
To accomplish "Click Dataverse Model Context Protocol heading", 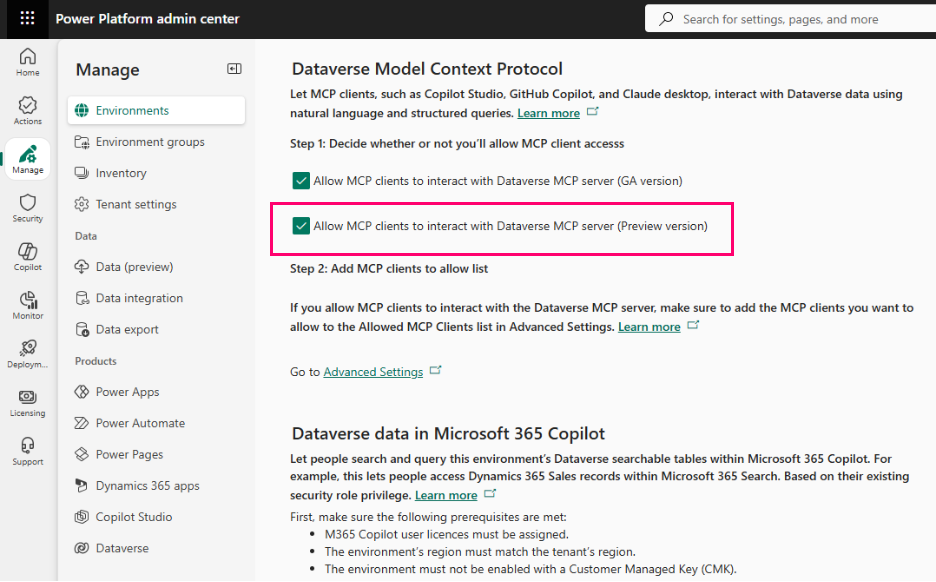I will [x=427, y=69].
